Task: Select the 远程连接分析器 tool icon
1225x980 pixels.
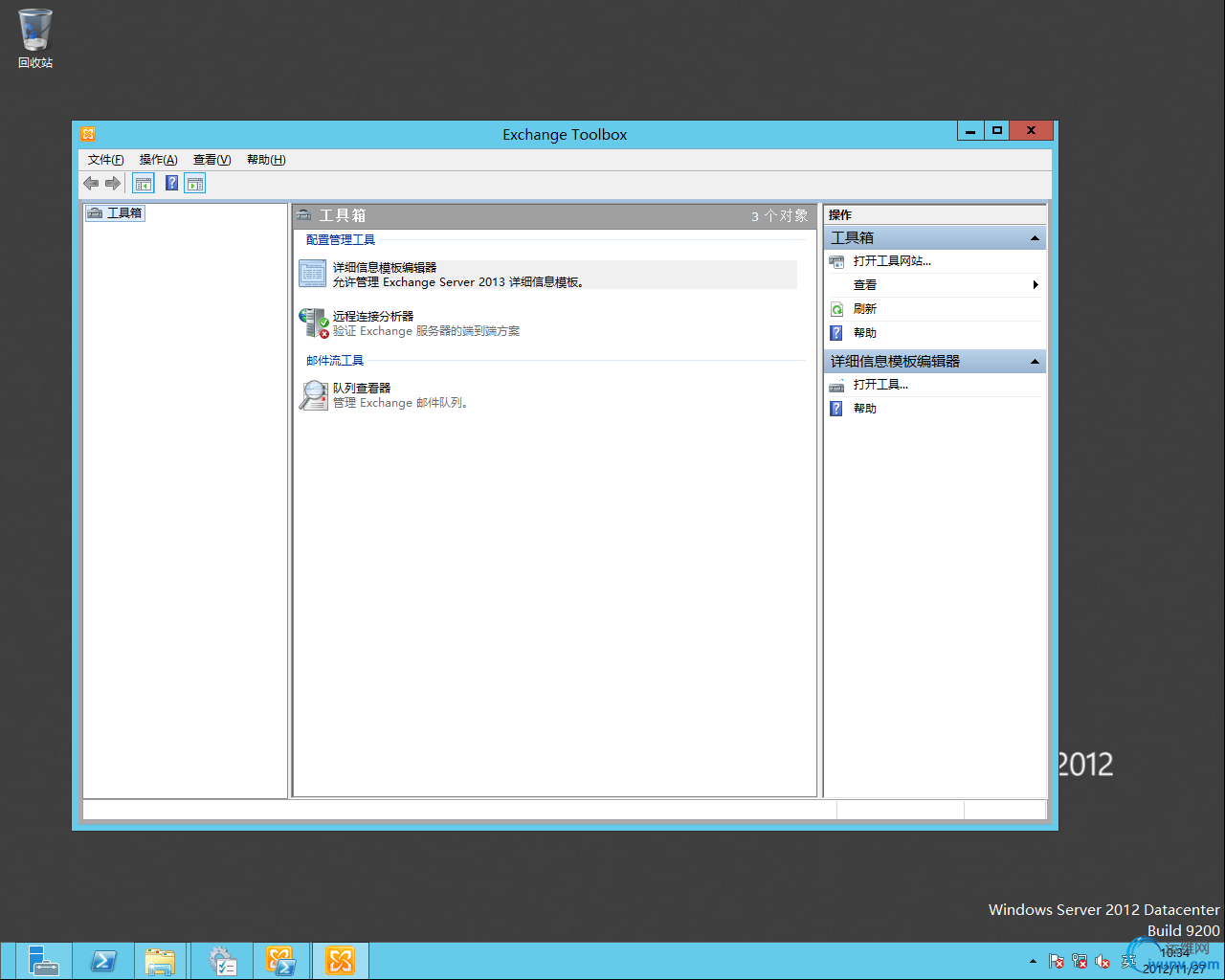Action: click(313, 323)
